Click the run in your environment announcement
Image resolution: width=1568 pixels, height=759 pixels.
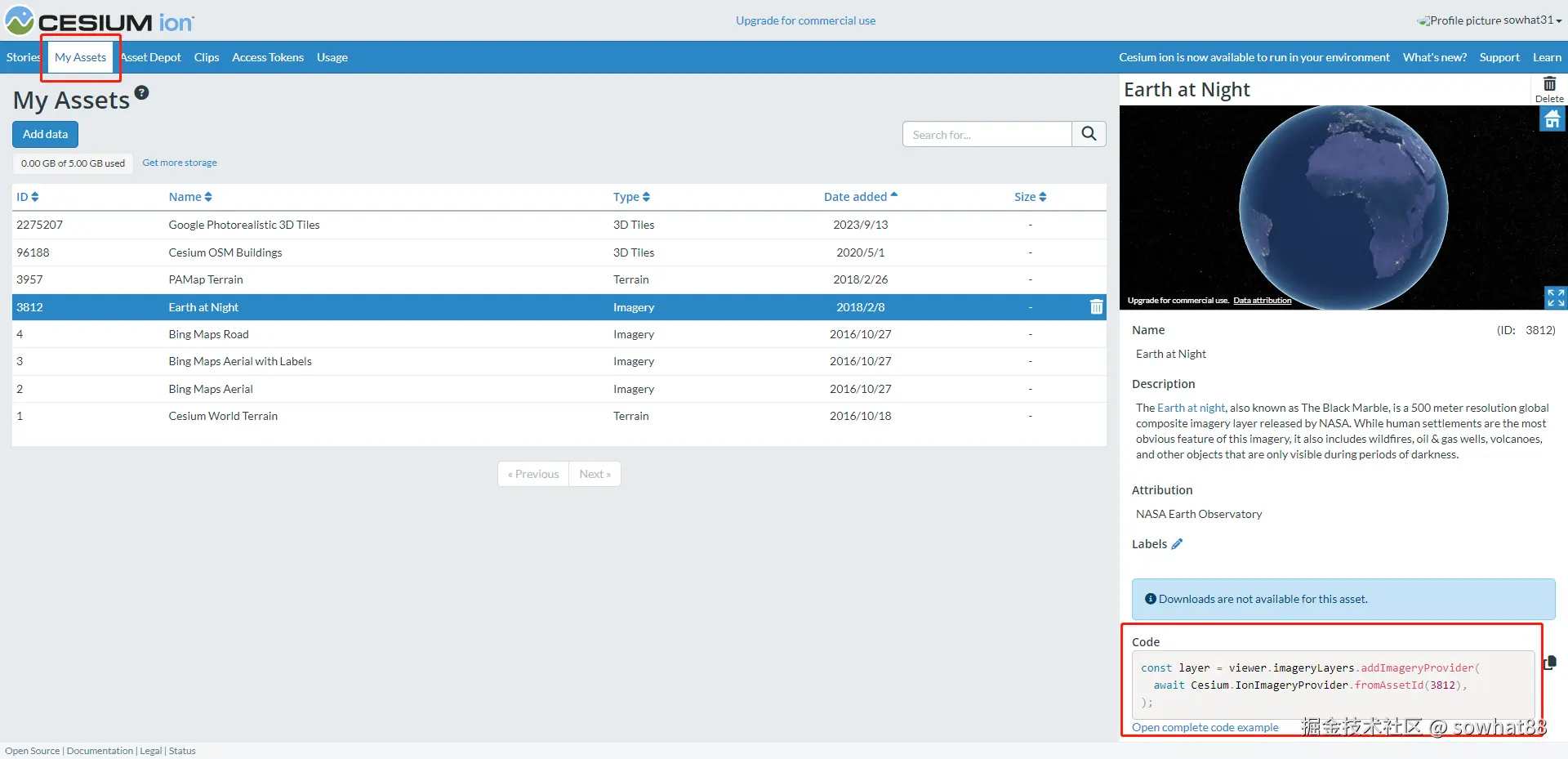click(1254, 57)
